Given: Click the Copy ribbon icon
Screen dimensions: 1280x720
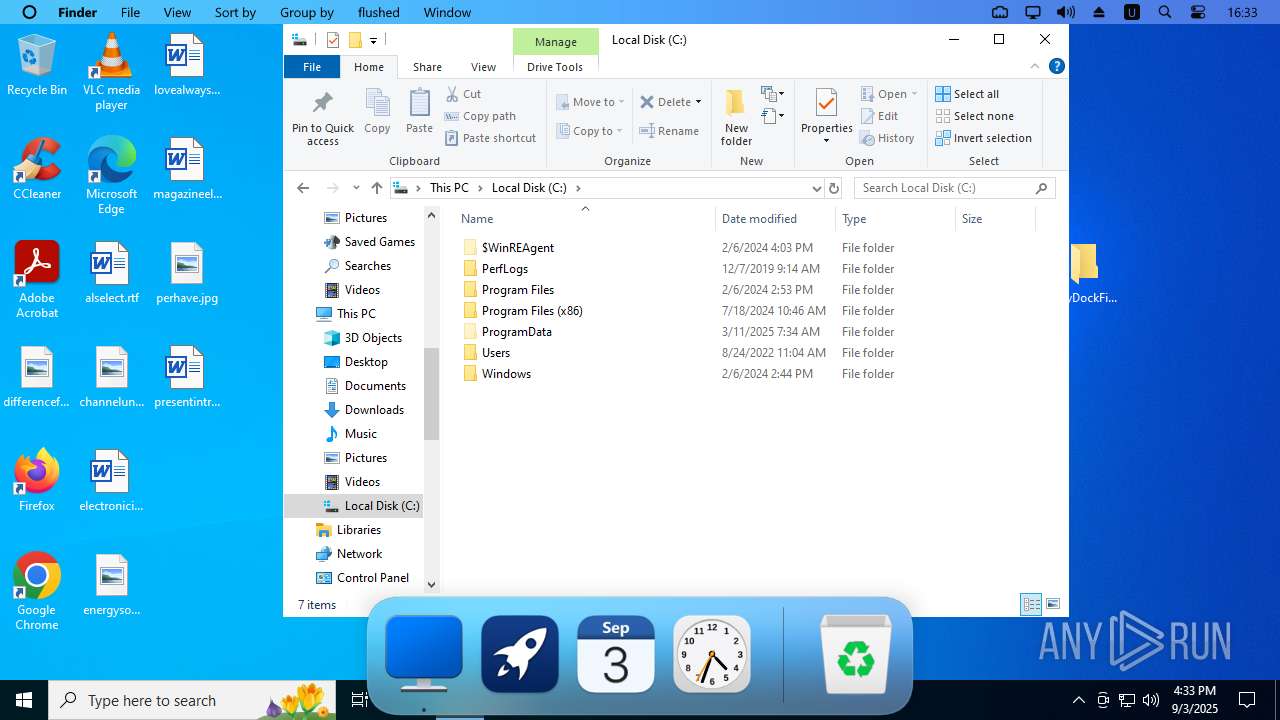Looking at the screenshot, I should click(377, 110).
